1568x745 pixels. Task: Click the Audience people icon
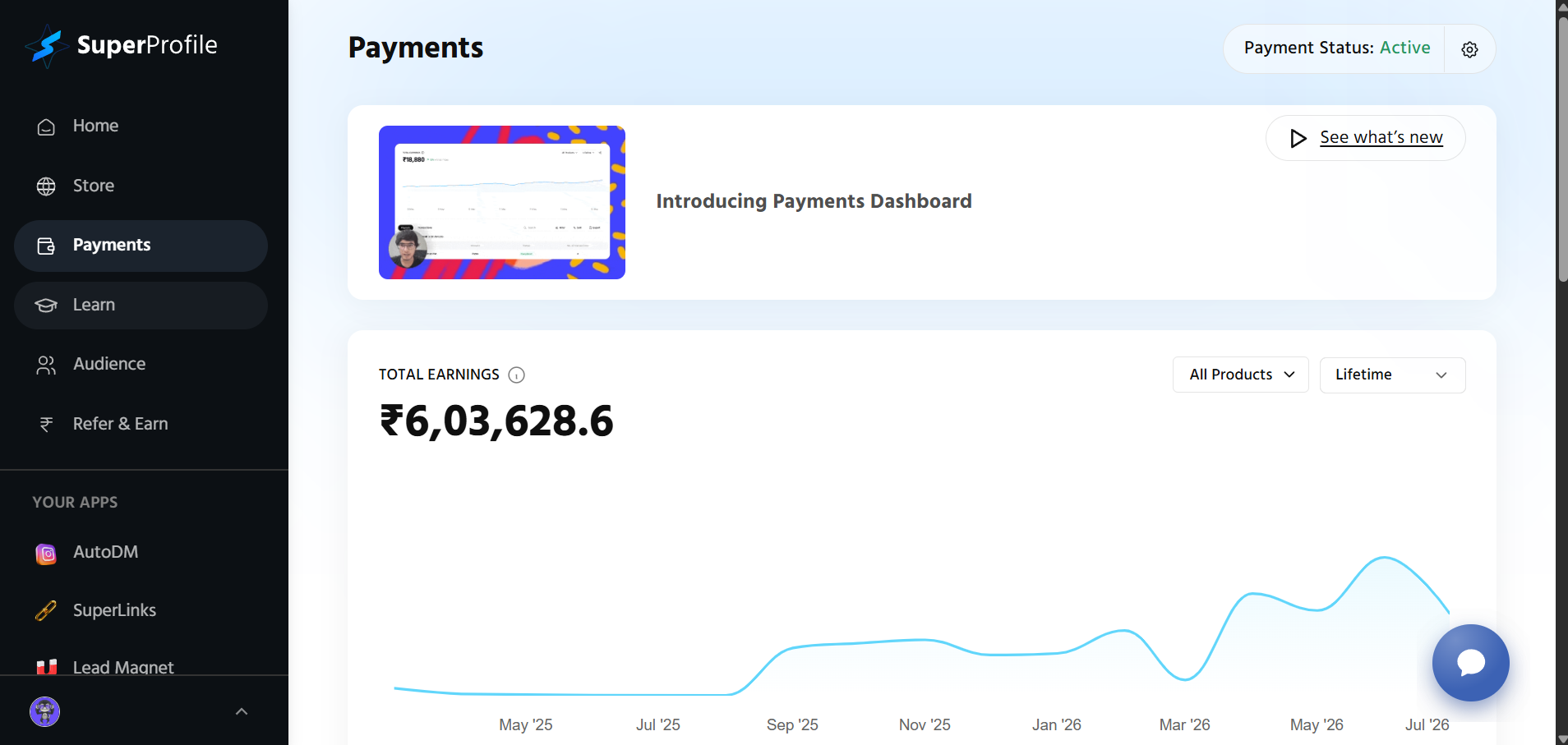click(46, 365)
